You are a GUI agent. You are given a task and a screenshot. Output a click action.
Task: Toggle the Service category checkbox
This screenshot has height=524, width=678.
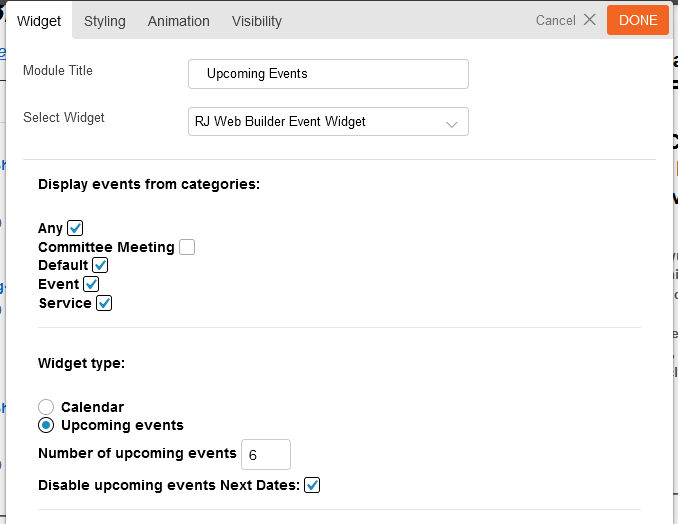[104, 303]
